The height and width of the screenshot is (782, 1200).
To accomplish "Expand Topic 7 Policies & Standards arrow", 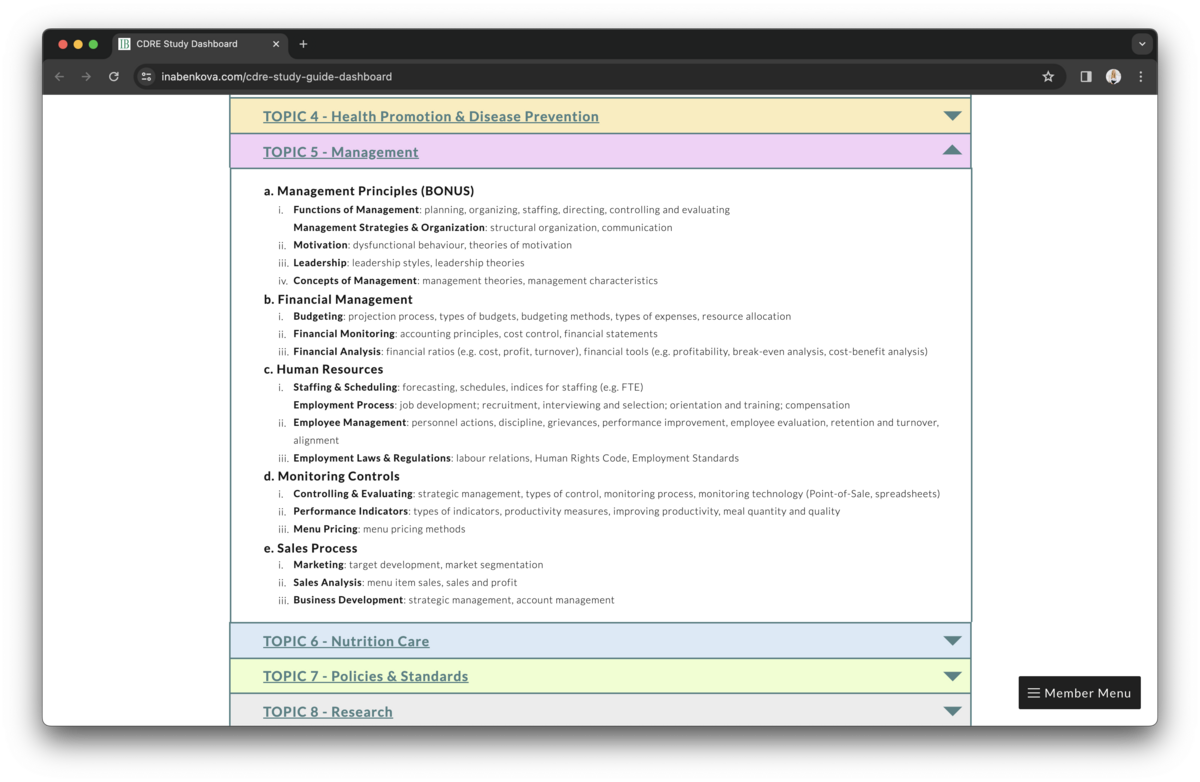I will click(952, 676).
